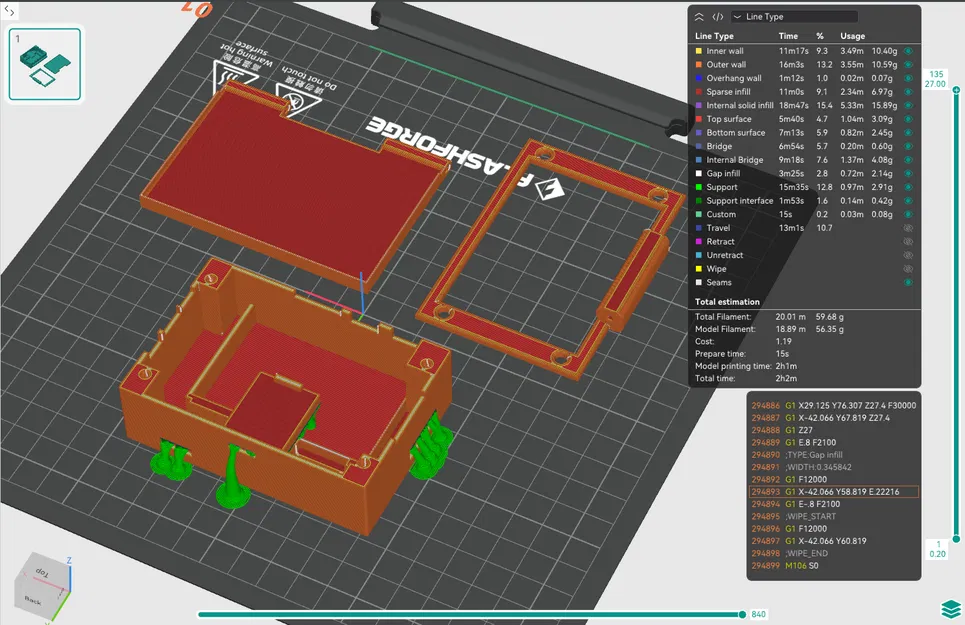Hide Gap infill lines
Image resolution: width=965 pixels, height=625 pixels.
coord(908,173)
